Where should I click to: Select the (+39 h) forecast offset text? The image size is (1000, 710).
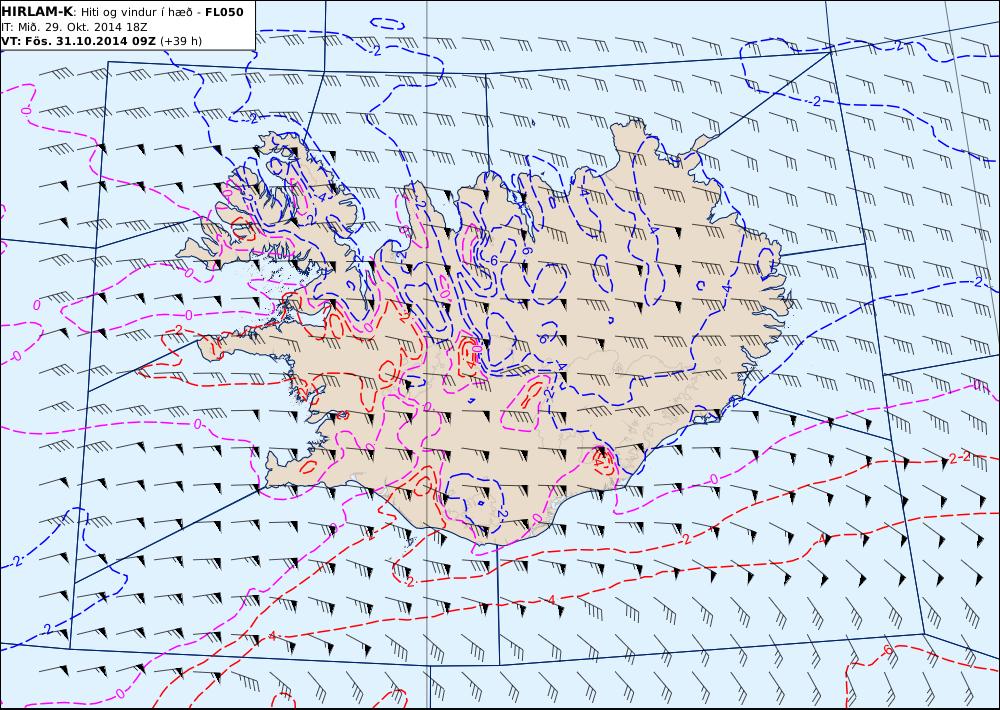point(180,41)
